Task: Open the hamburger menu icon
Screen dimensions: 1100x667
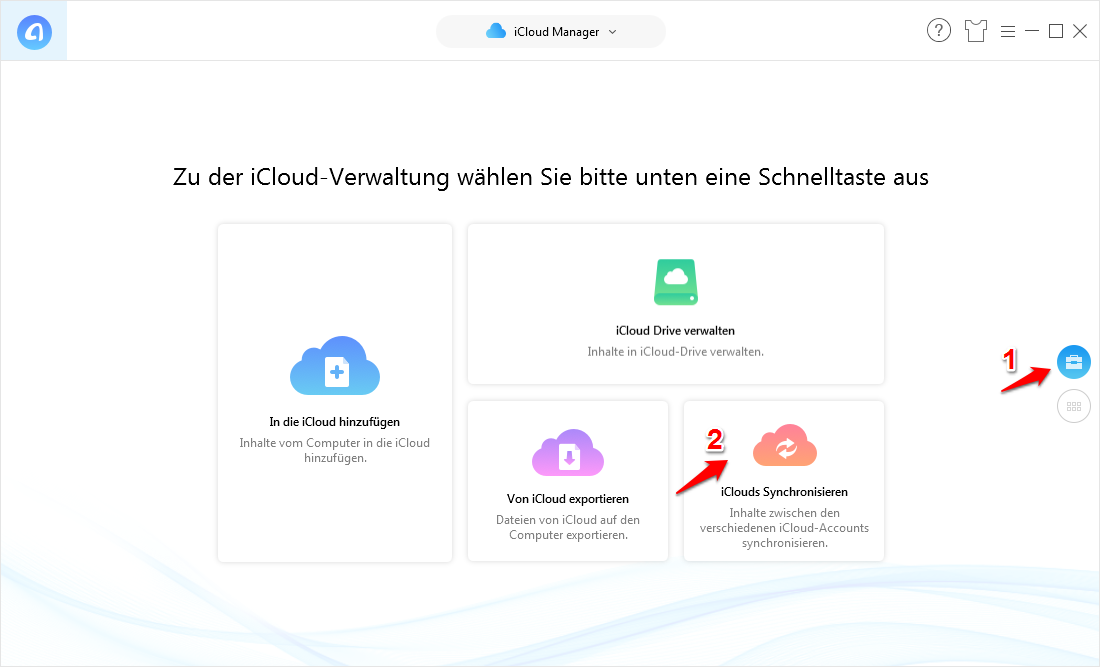Action: (1007, 32)
